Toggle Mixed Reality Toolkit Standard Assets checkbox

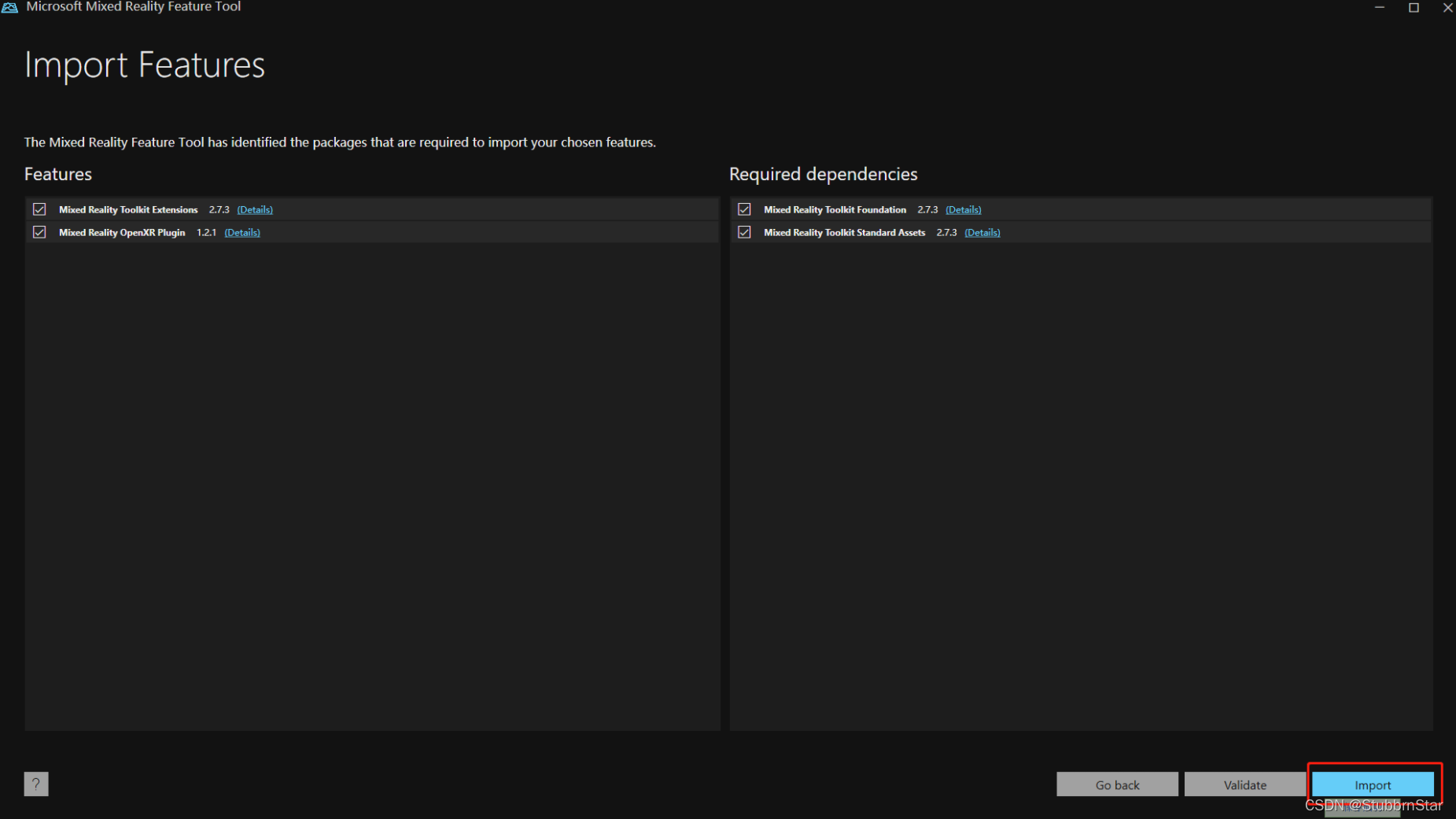click(744, 232)
